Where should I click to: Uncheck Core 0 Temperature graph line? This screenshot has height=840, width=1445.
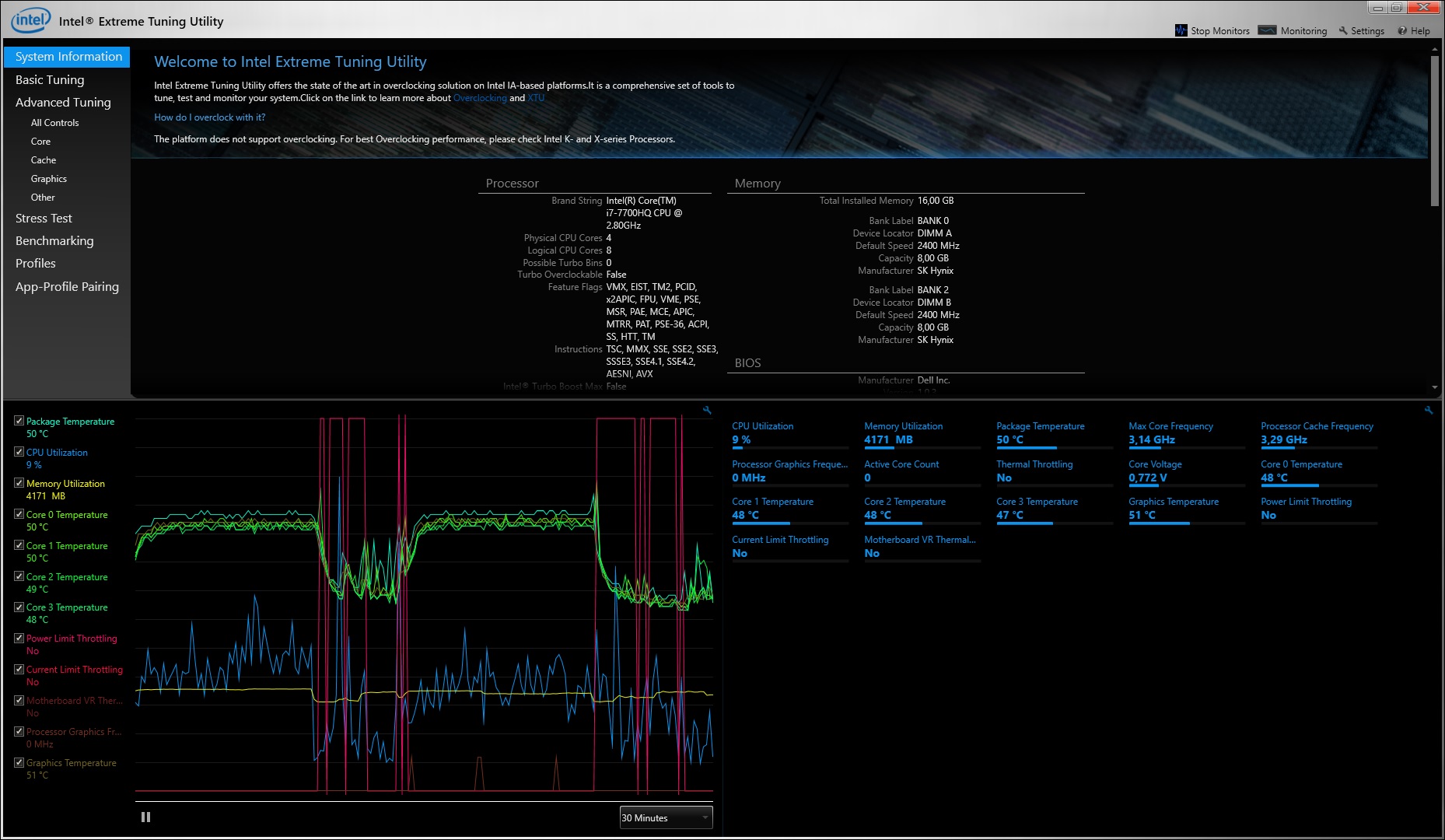click(x=19, y=514)
